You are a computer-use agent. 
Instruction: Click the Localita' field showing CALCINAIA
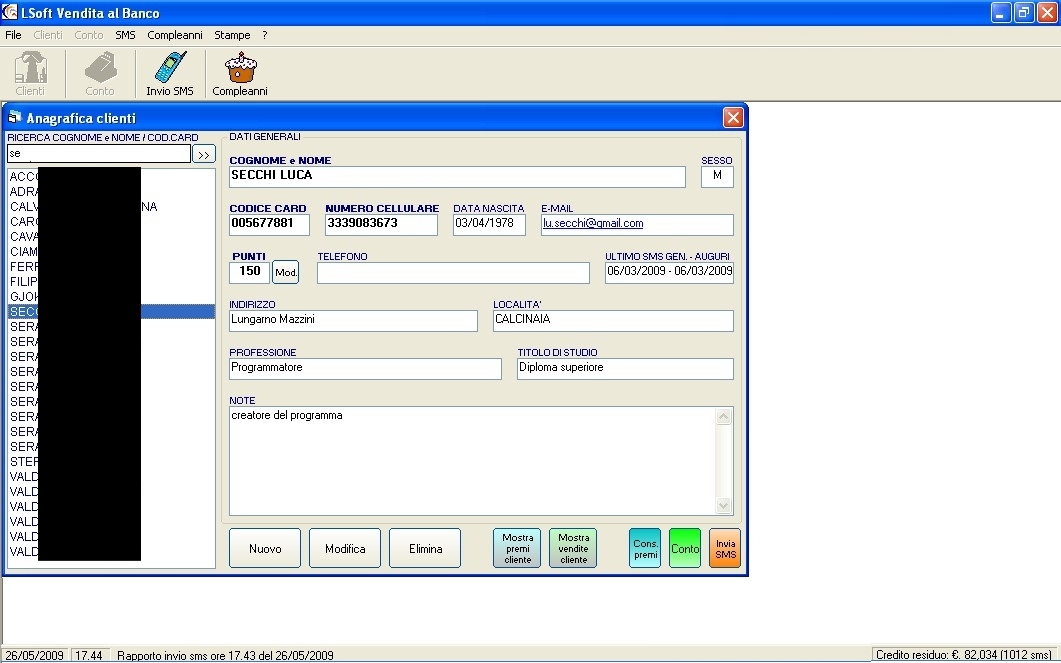coord(613,321)
